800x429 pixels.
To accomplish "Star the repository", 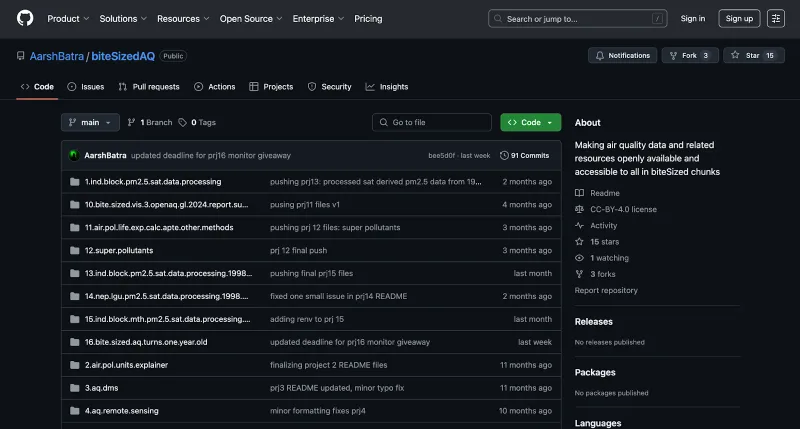I will 754,55.
